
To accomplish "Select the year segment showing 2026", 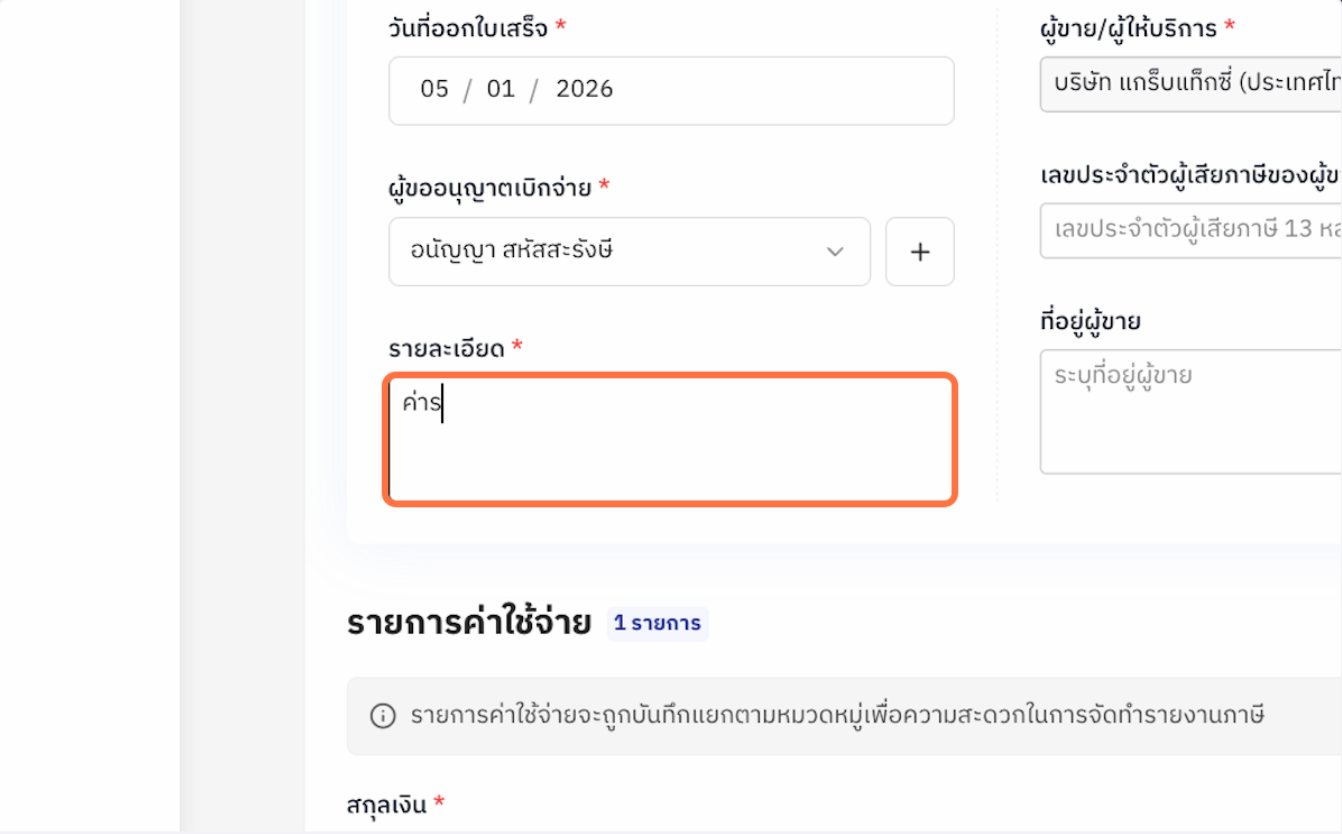I will 586,88.
